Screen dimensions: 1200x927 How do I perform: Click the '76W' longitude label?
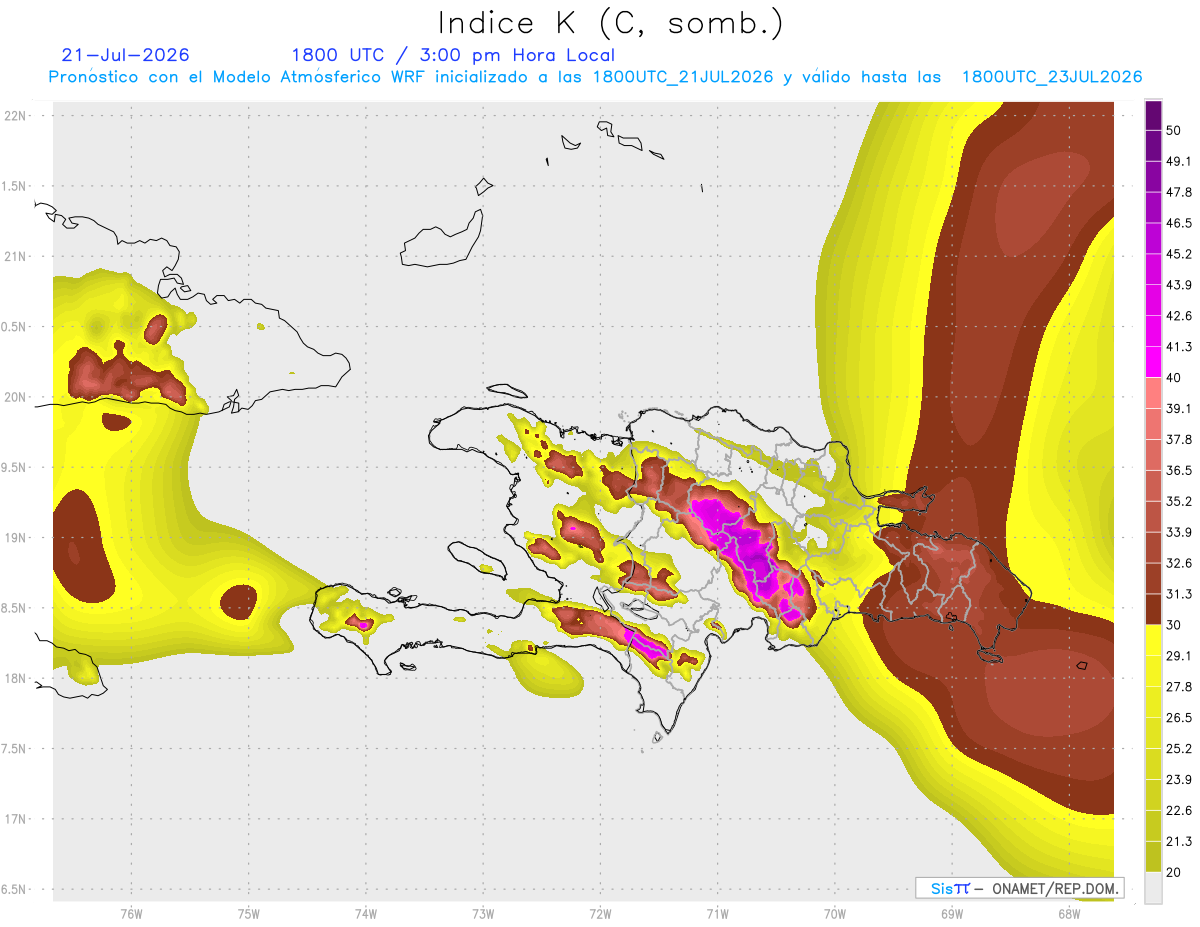131,913
